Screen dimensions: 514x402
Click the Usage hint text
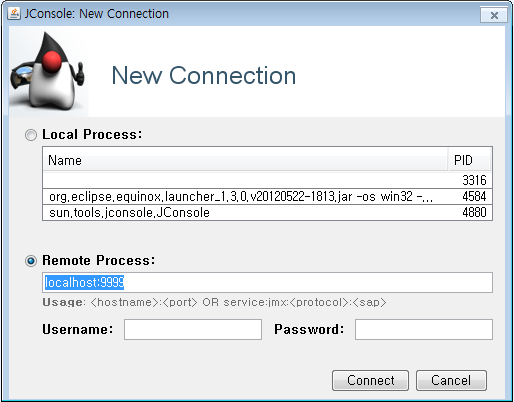pyautogui.click(x=214, y=302)
